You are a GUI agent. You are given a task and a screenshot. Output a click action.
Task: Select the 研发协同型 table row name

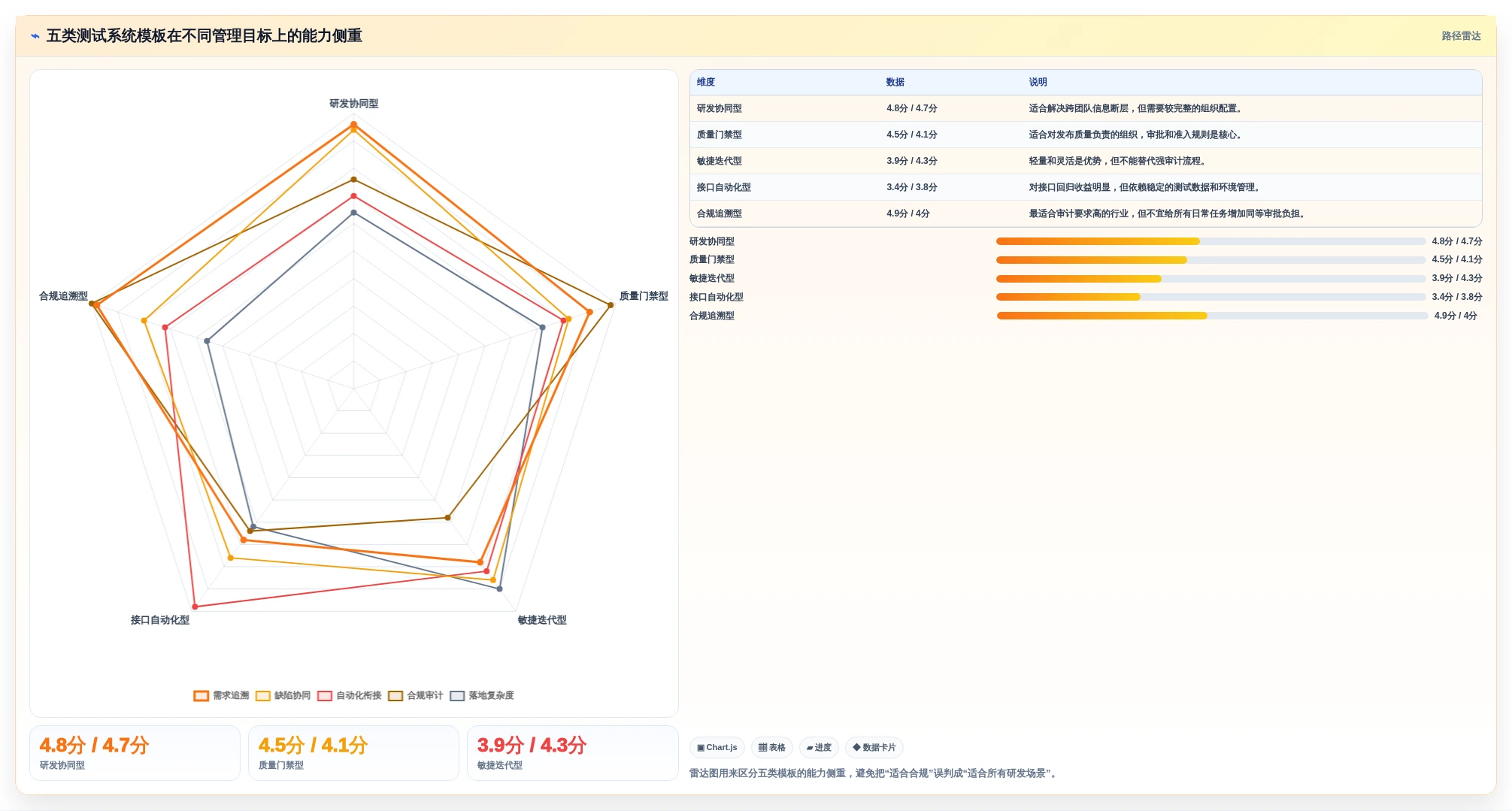[x=719, y=108]
